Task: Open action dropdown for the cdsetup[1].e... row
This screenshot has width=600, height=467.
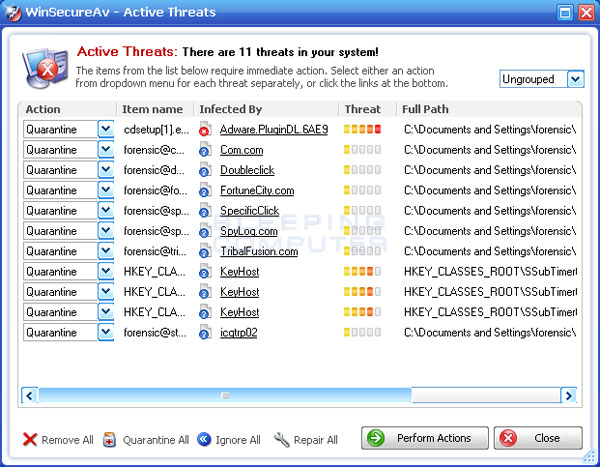Action: 106,129
